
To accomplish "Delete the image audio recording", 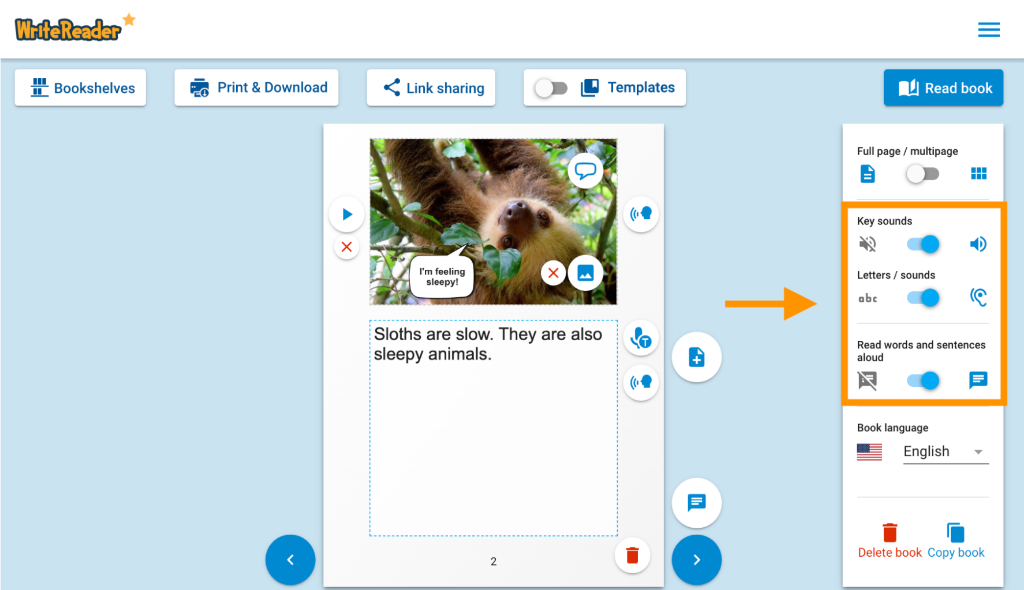I will (347, 247).
